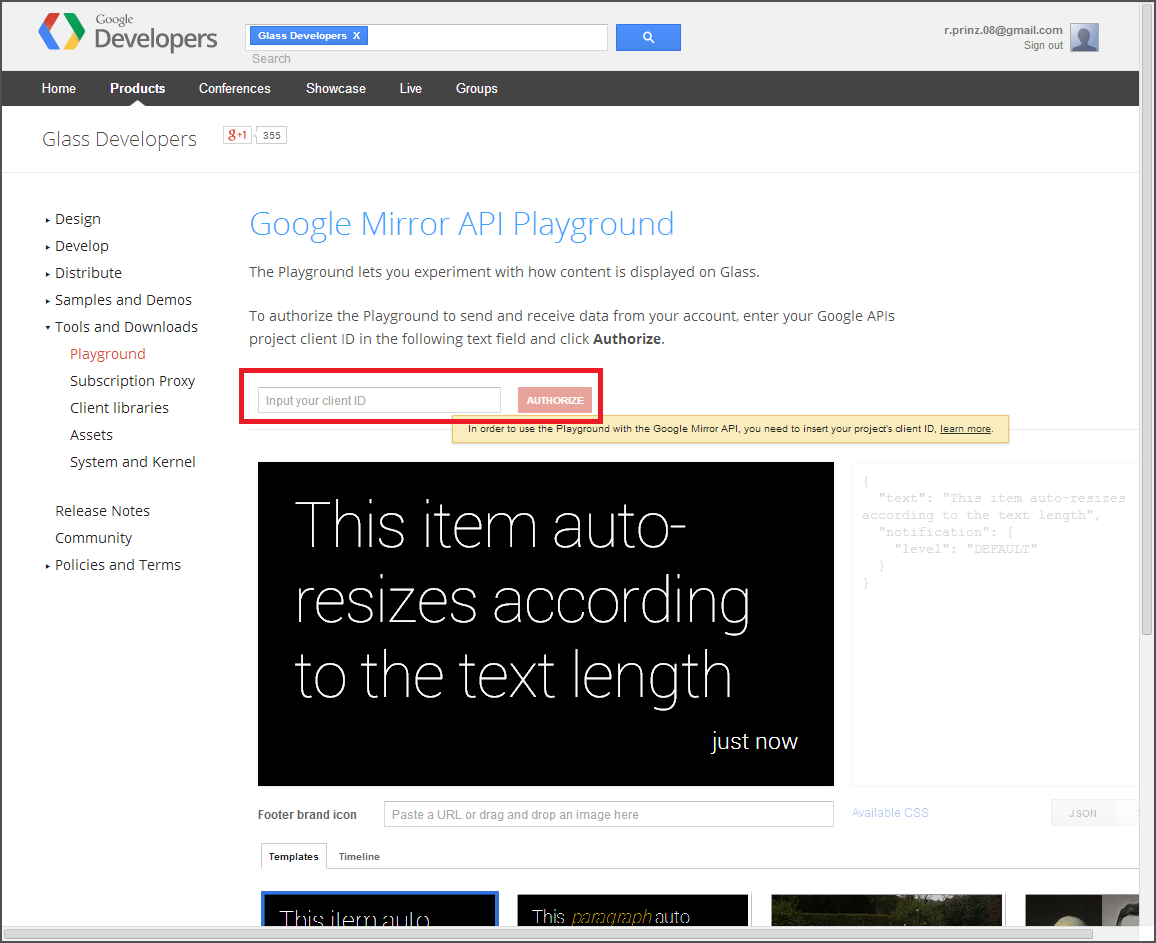This screenshot has width=1156, height=943.
Task: Open Release Notes in the sidebar
Action: pos(102,511)
